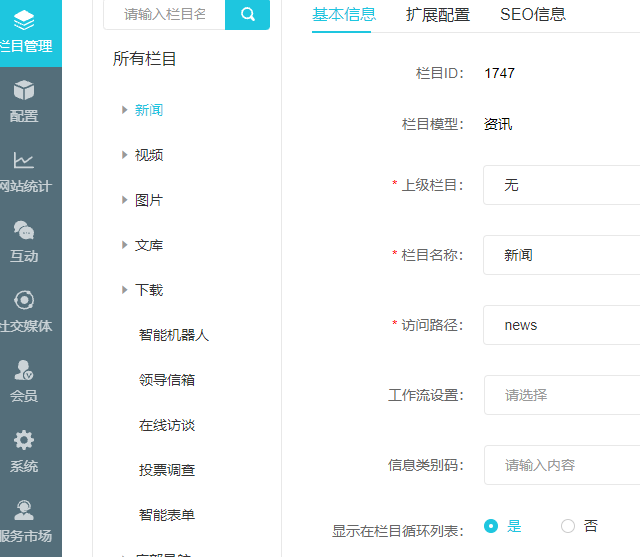Screen dimensions: 640x557
Task: Open the 配置 sidebar icon
Action: [24, 101]
